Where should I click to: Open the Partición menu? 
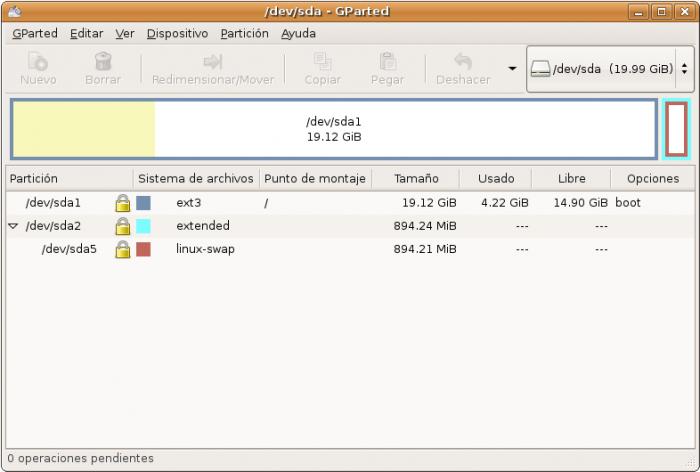[245, 33]
